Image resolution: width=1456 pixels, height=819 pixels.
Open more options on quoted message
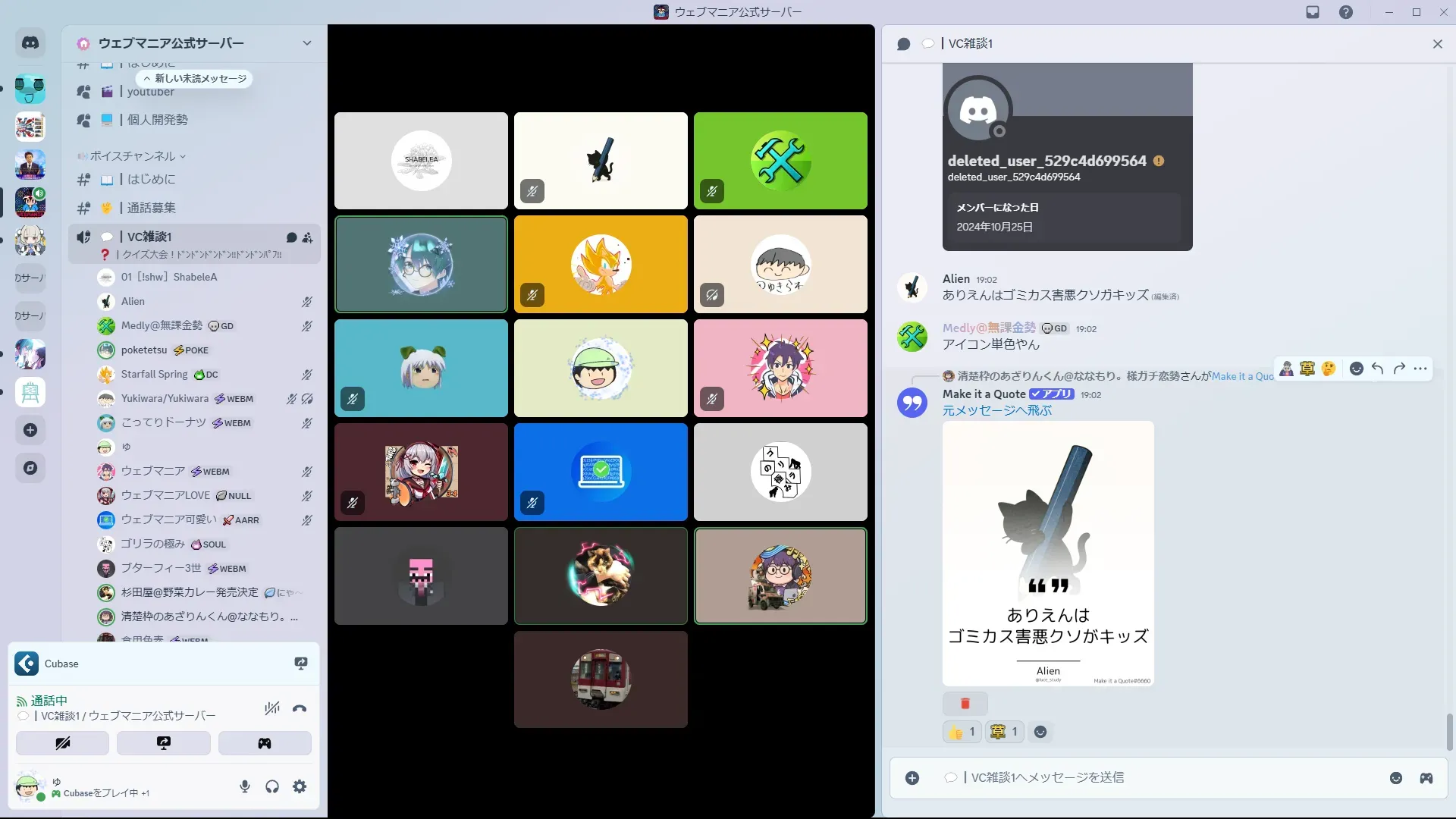tap(1420, 369)
